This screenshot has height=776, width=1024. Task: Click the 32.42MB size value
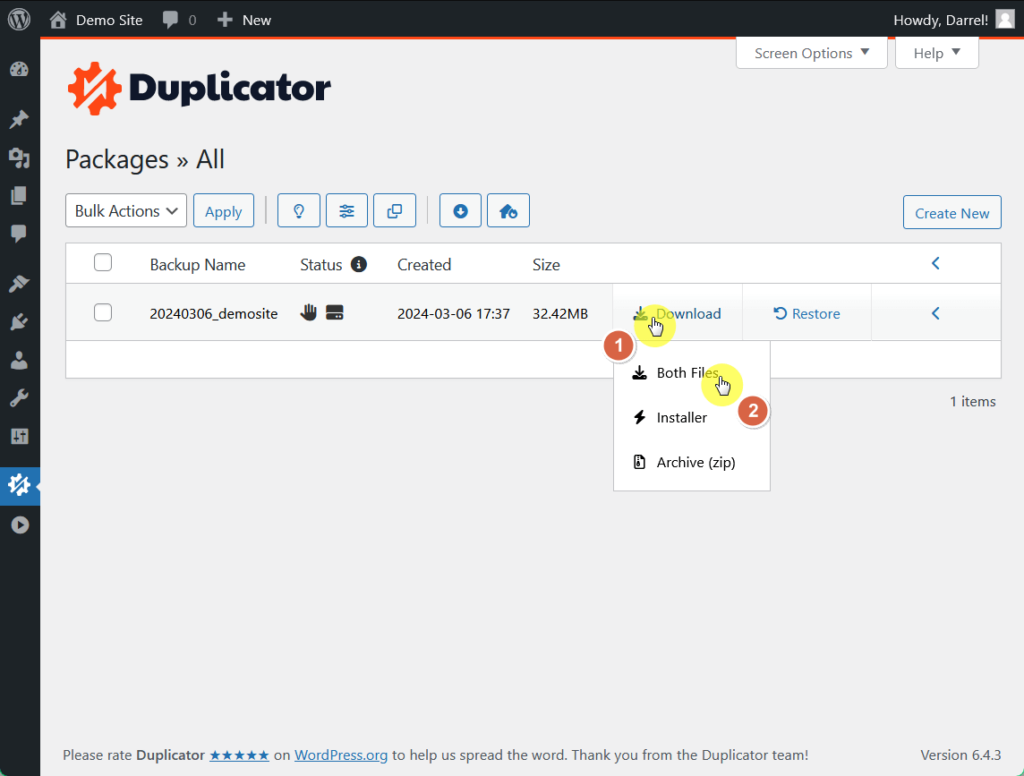tap(560, 314)
